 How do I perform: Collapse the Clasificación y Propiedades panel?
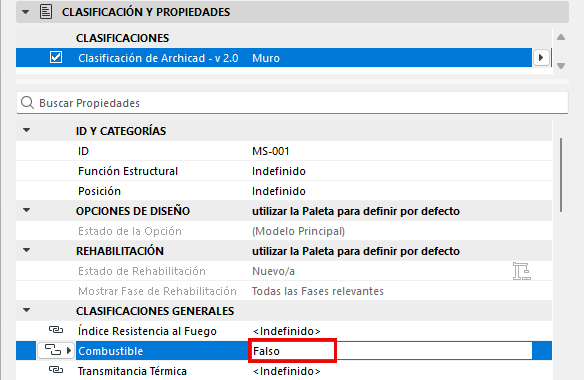[25, 12]
